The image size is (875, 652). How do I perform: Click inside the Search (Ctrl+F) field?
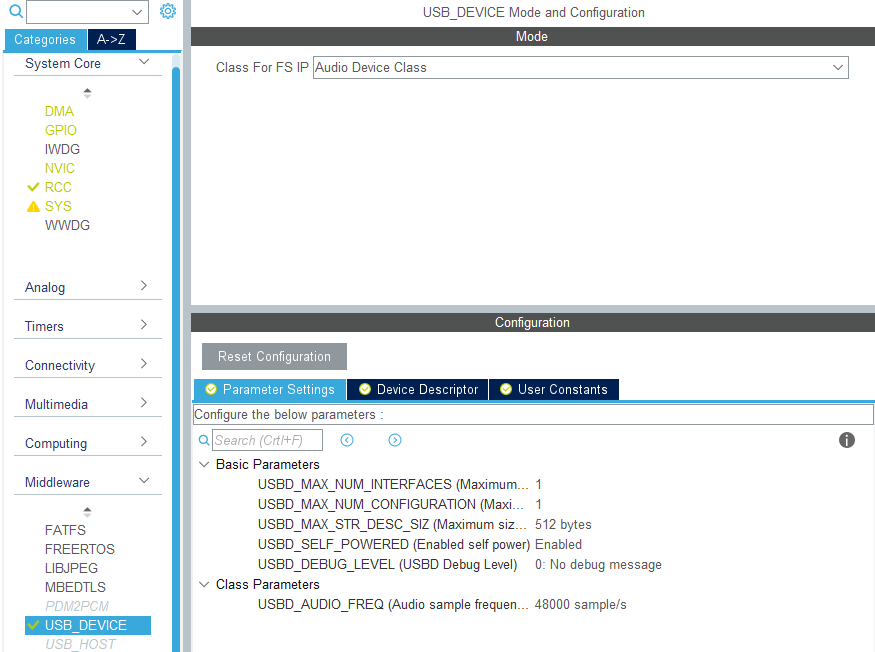click(265, 440)
